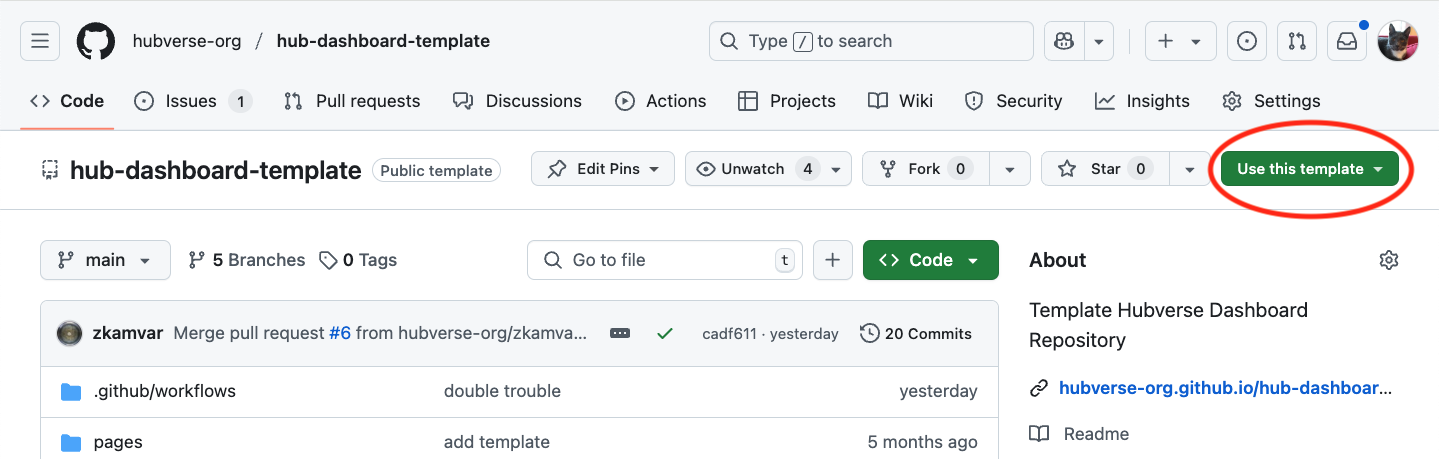Open the zkamvar author link

click(128, 333)
